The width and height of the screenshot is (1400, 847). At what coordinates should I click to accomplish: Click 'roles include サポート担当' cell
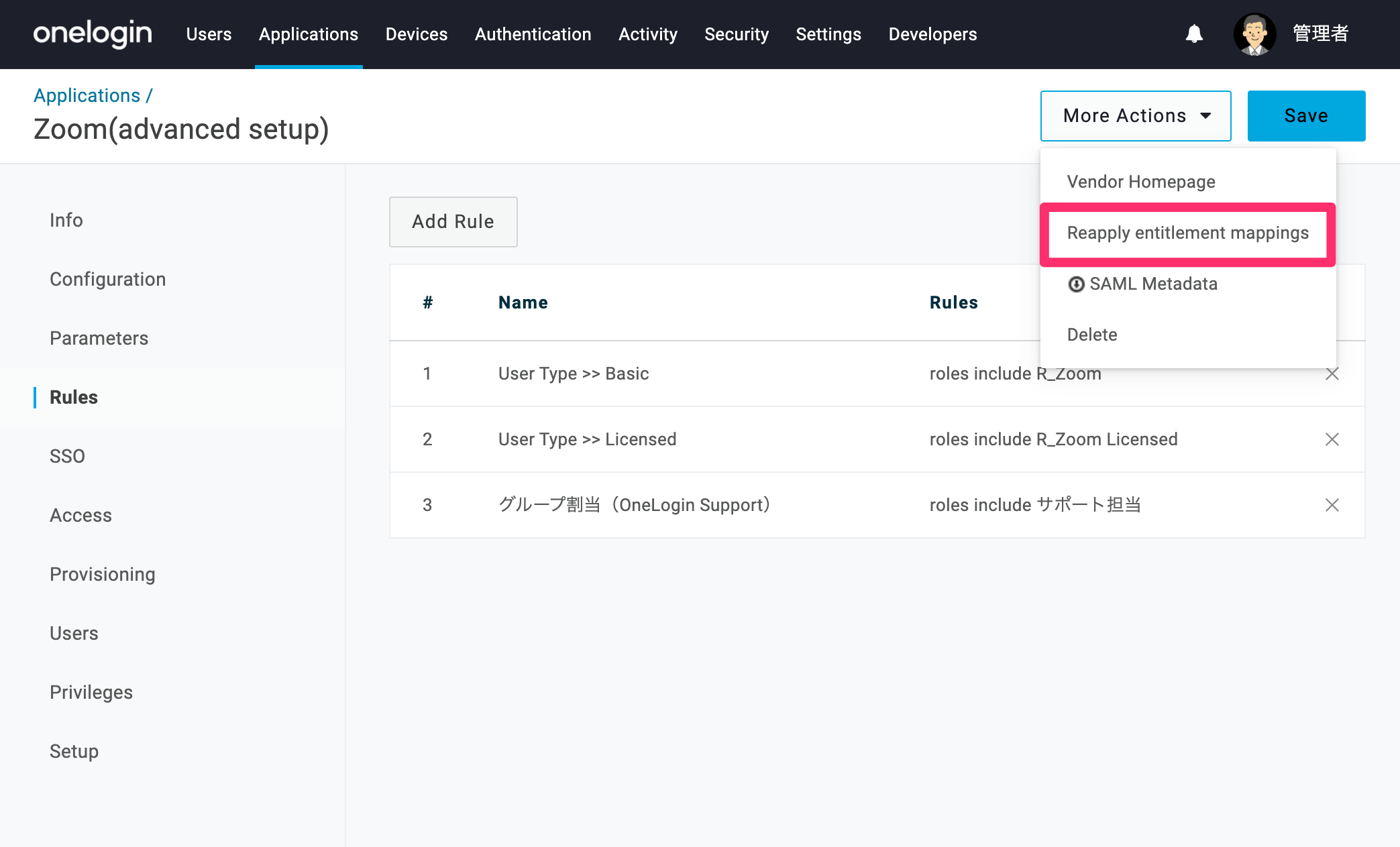[x=1035, y=505]
